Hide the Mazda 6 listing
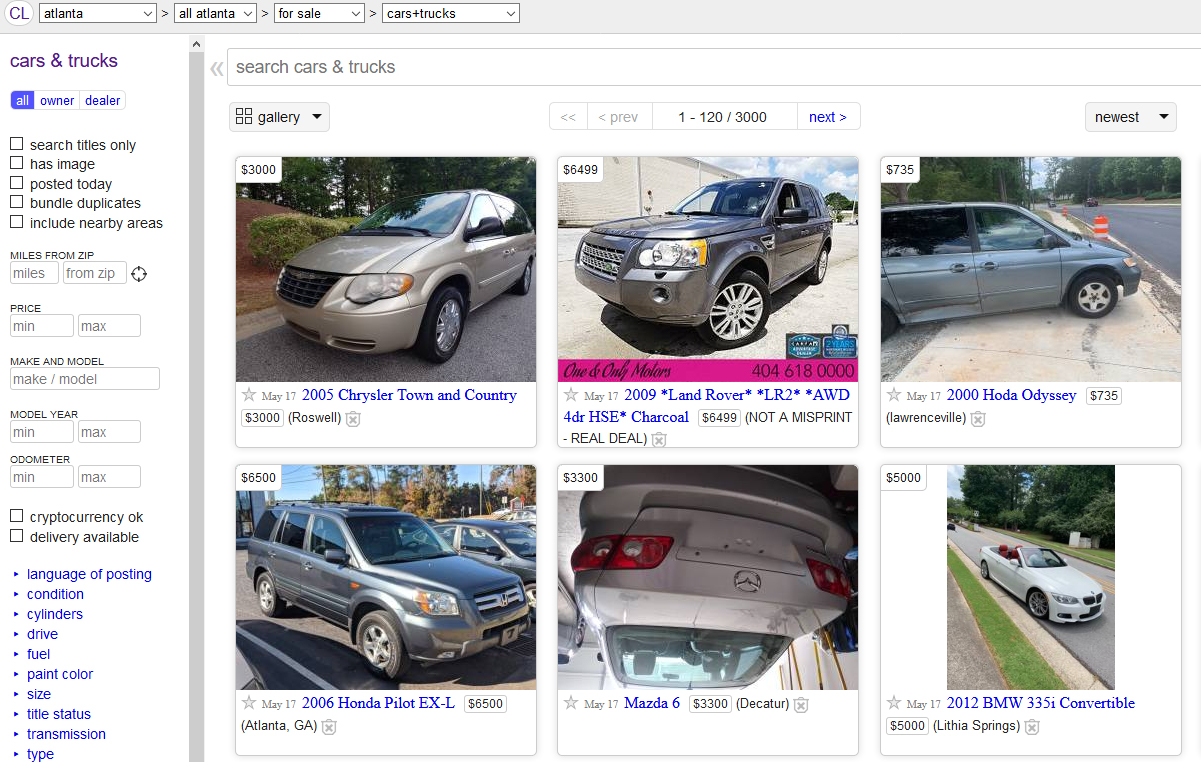 coord(801,705)
